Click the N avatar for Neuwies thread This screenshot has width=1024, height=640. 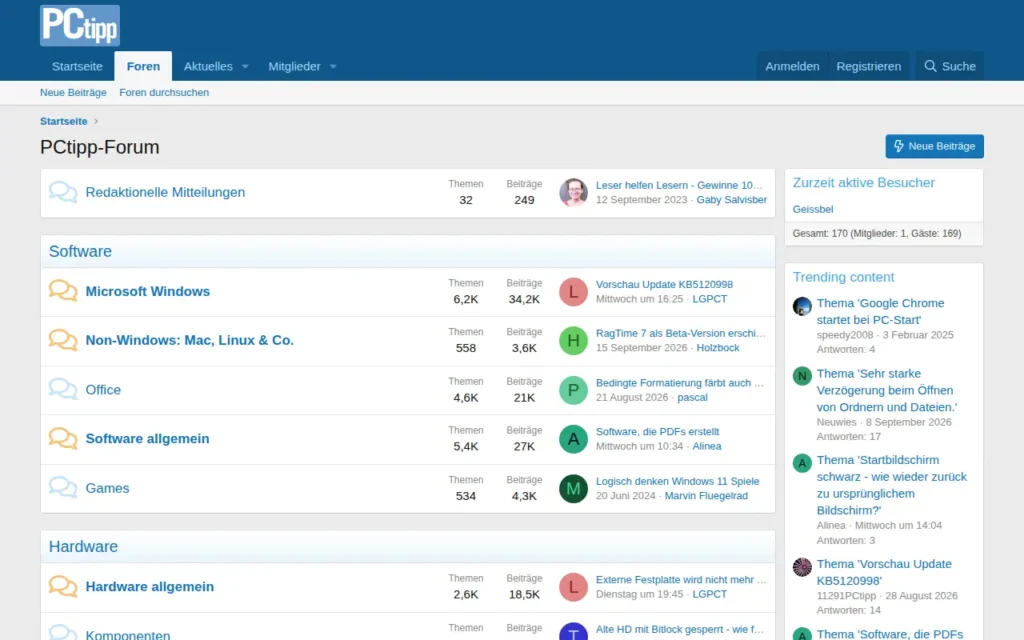pyautogui.click(x=802, y=376)
